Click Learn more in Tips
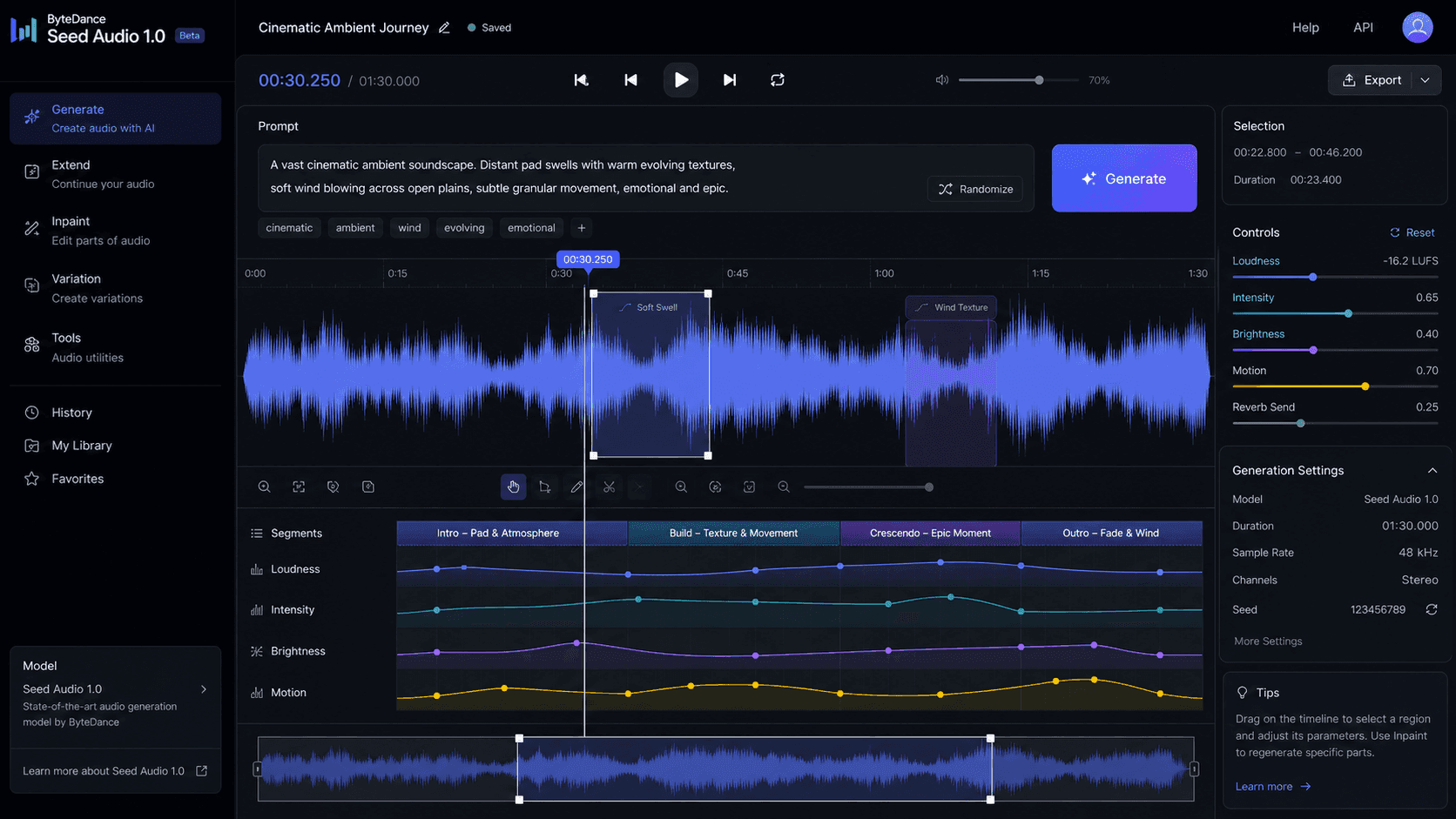1456x819 pixels. coord(1272,787)
